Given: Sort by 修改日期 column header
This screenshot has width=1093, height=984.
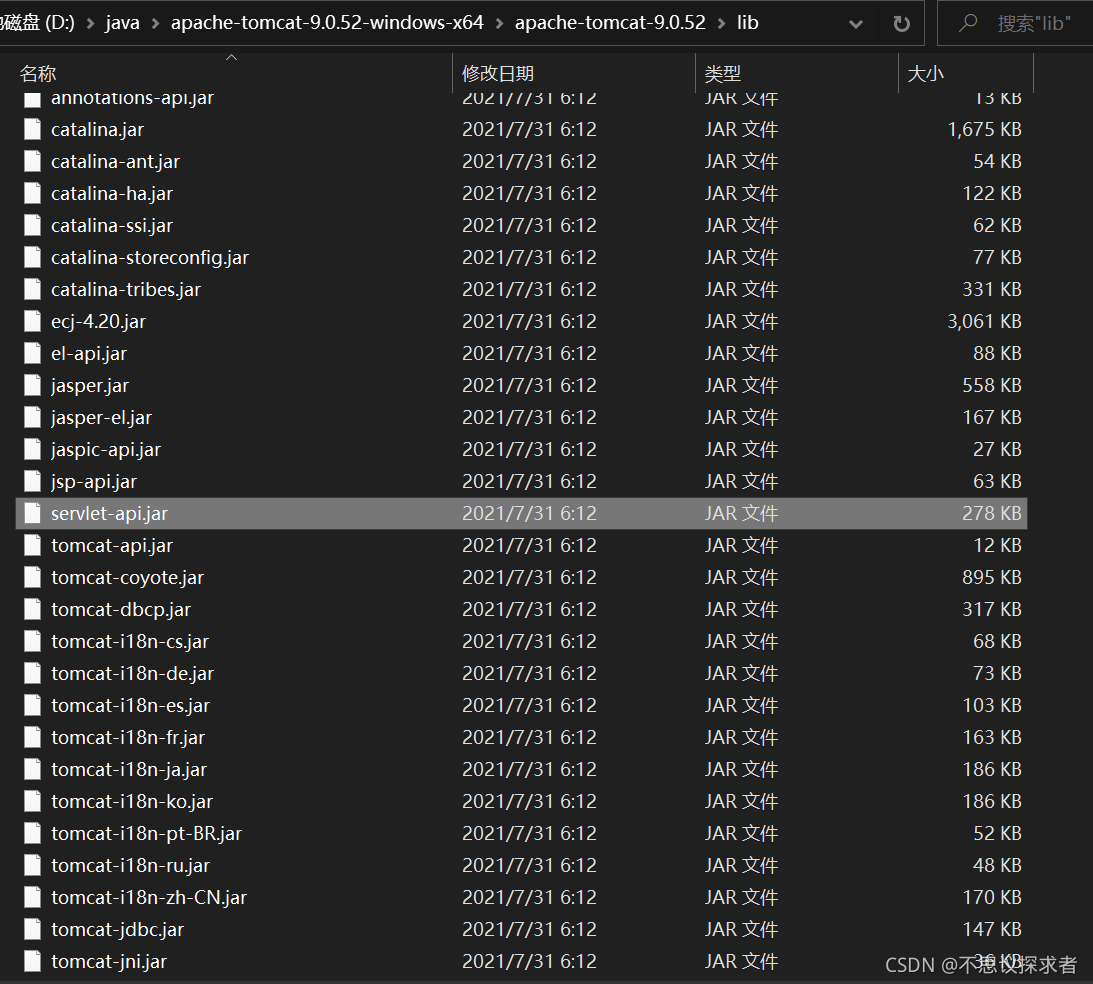Looking at the screenshot, I should click(x=574, y=73).
